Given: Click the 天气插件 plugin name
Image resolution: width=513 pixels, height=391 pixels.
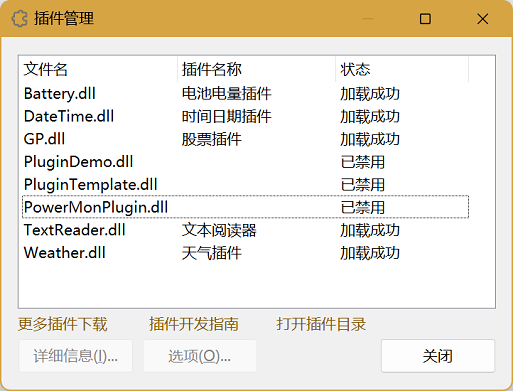Looking at the screenshot, I should 212,253.
